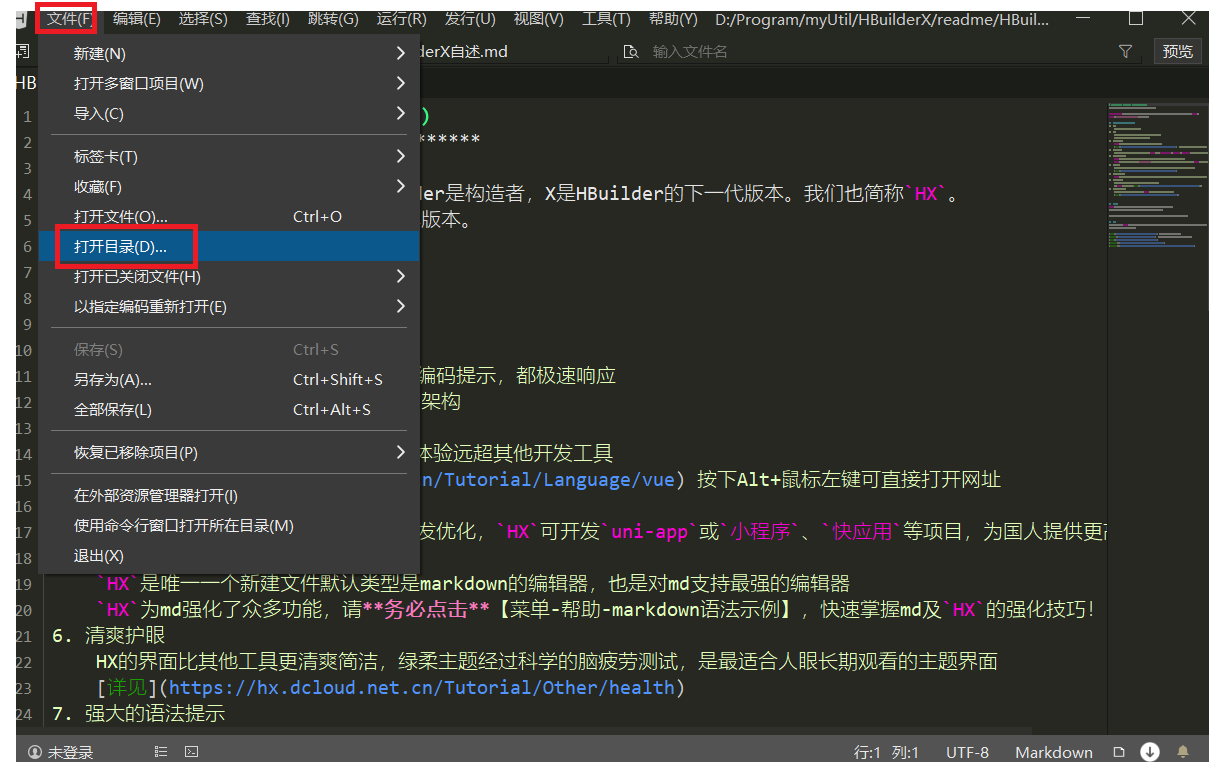Viewport: 1219px width, 771px height.
Task: Expand the 收藏(F) submenu arrow
Action: tap(400, 186)
